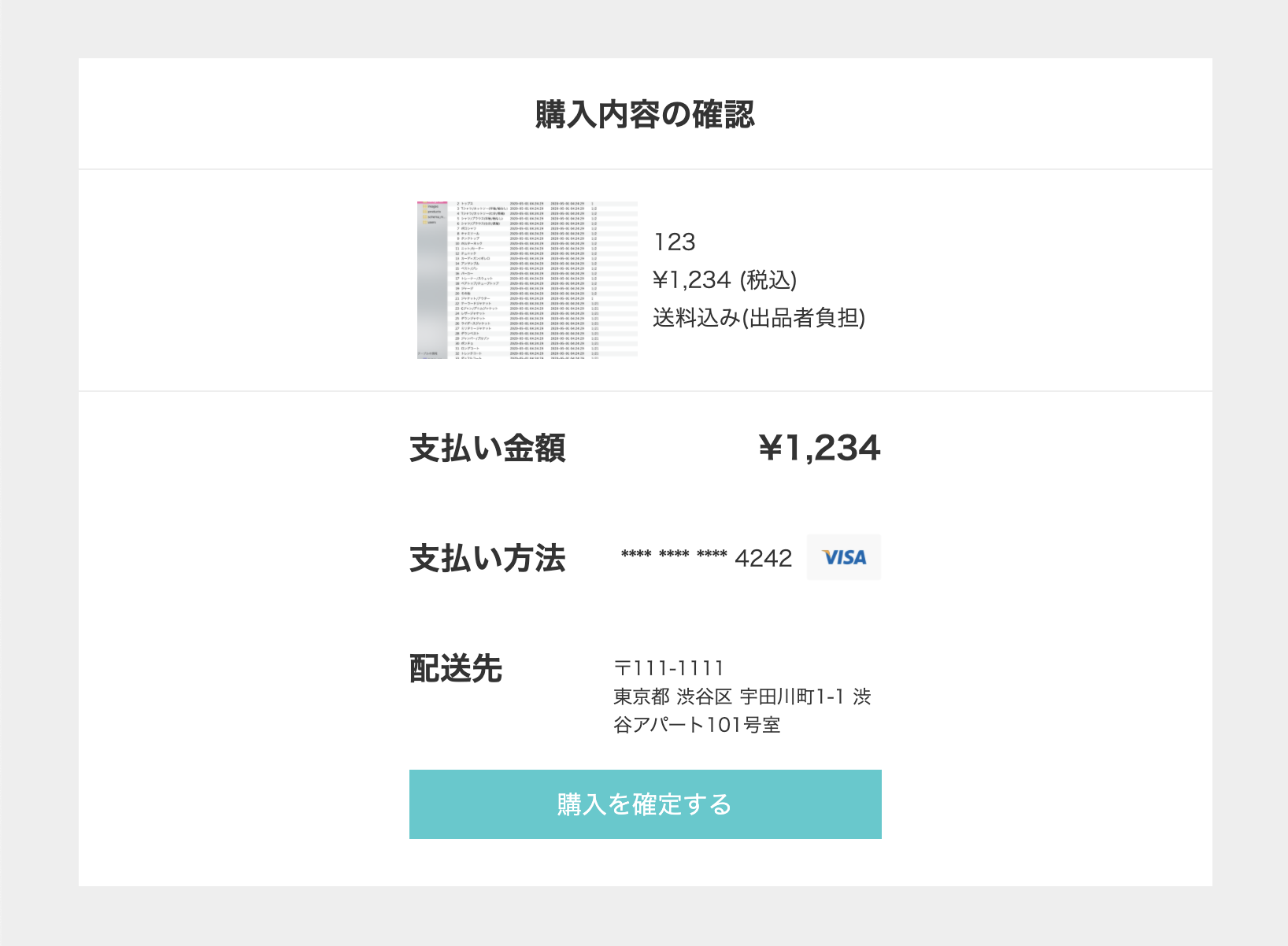The image size is (1288, 946).
Task: Click the 〒 postal mark symbol
Action: point(623,668)
